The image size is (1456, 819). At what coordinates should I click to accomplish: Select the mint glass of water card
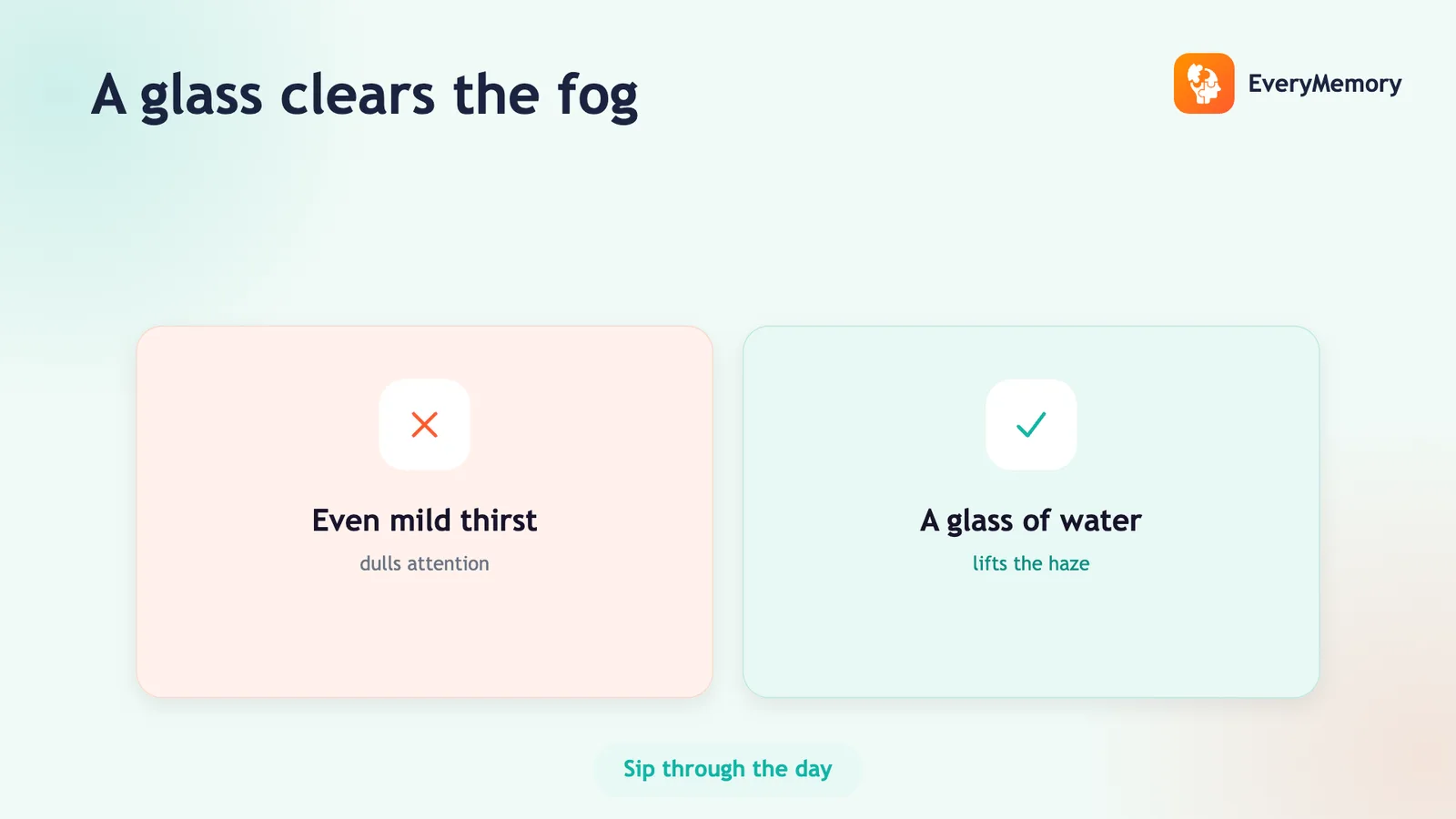[1031, 511]
